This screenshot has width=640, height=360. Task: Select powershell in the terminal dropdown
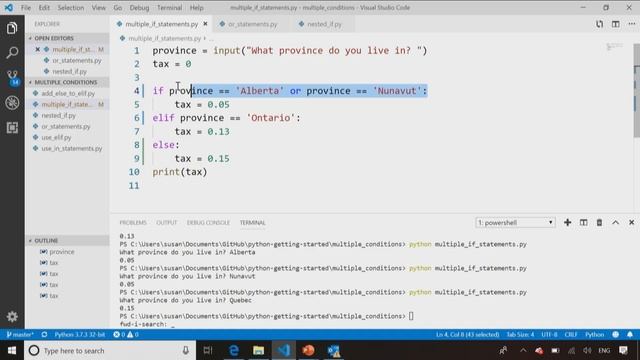point(515,222)
